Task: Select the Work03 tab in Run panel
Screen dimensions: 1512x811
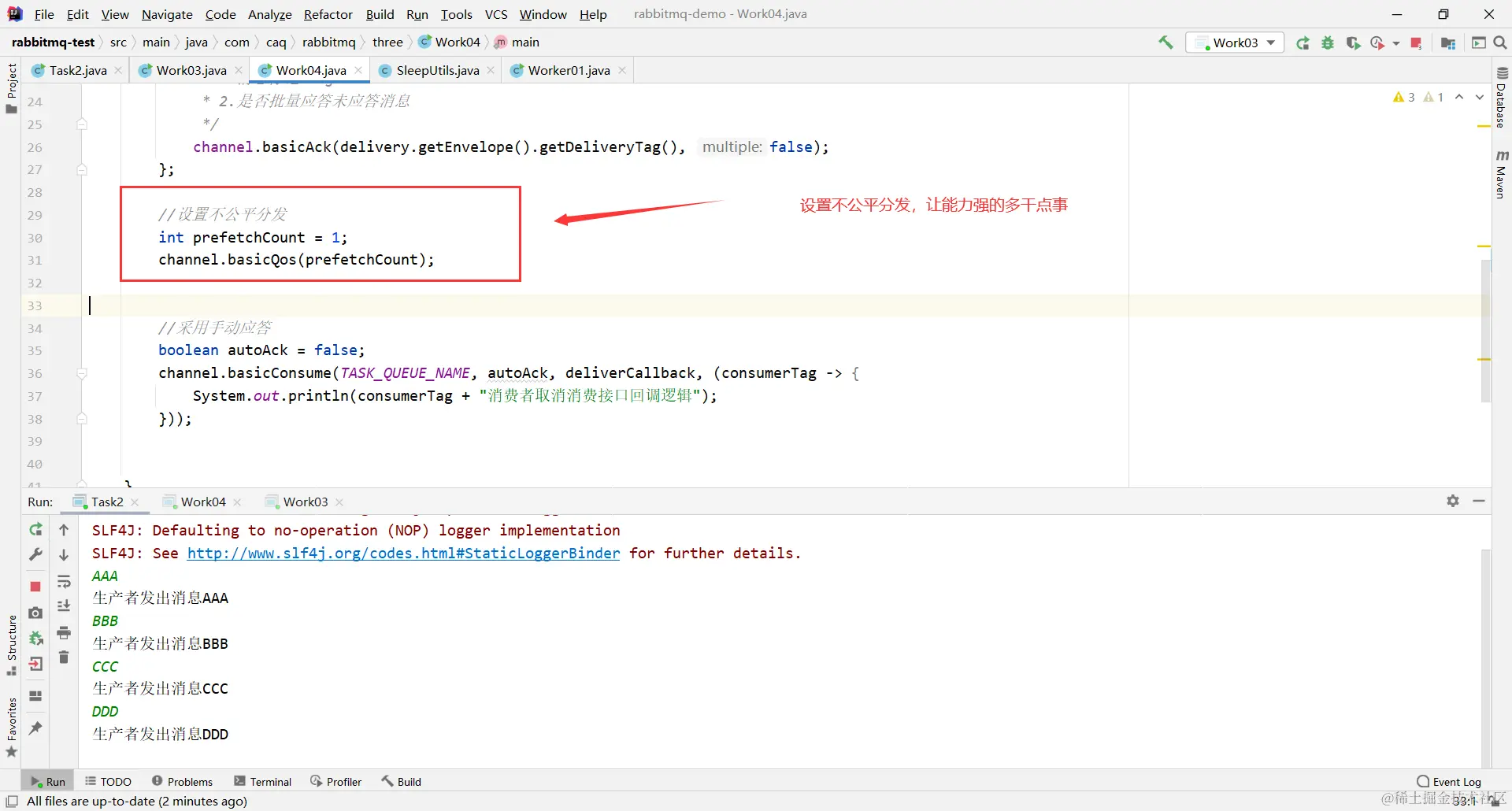Action: (305, 502)
